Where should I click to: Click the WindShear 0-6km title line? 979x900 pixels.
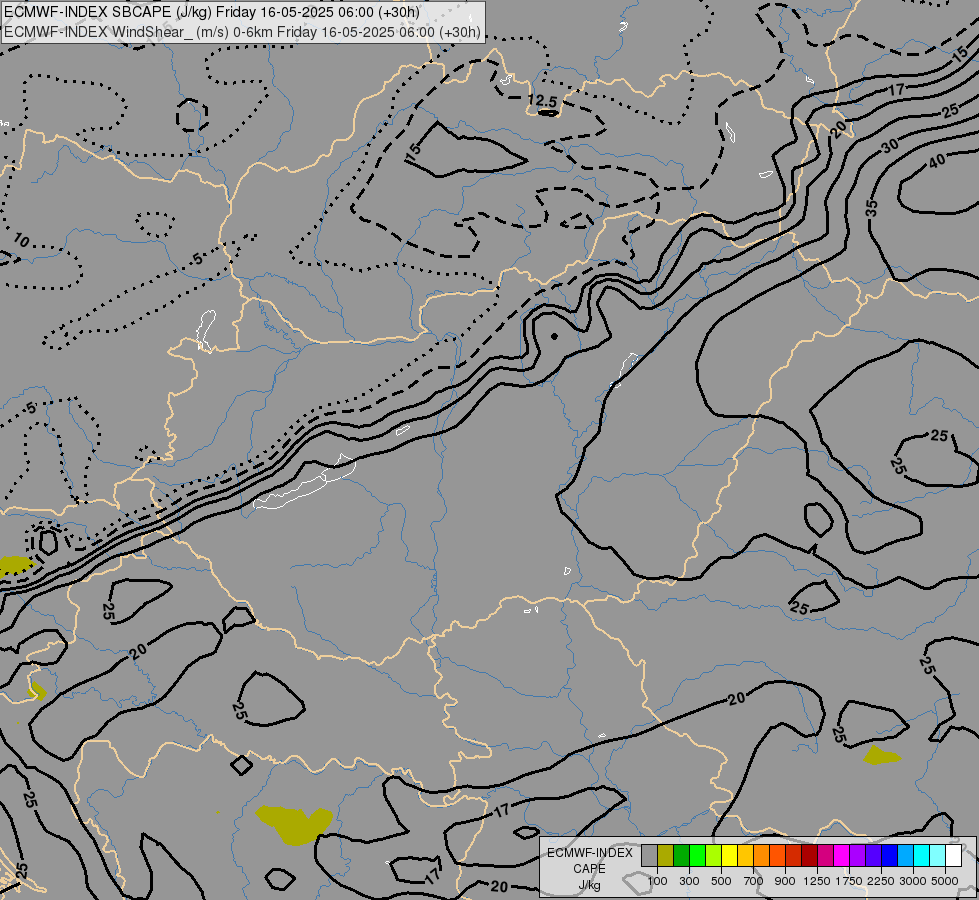coord(242,32)
